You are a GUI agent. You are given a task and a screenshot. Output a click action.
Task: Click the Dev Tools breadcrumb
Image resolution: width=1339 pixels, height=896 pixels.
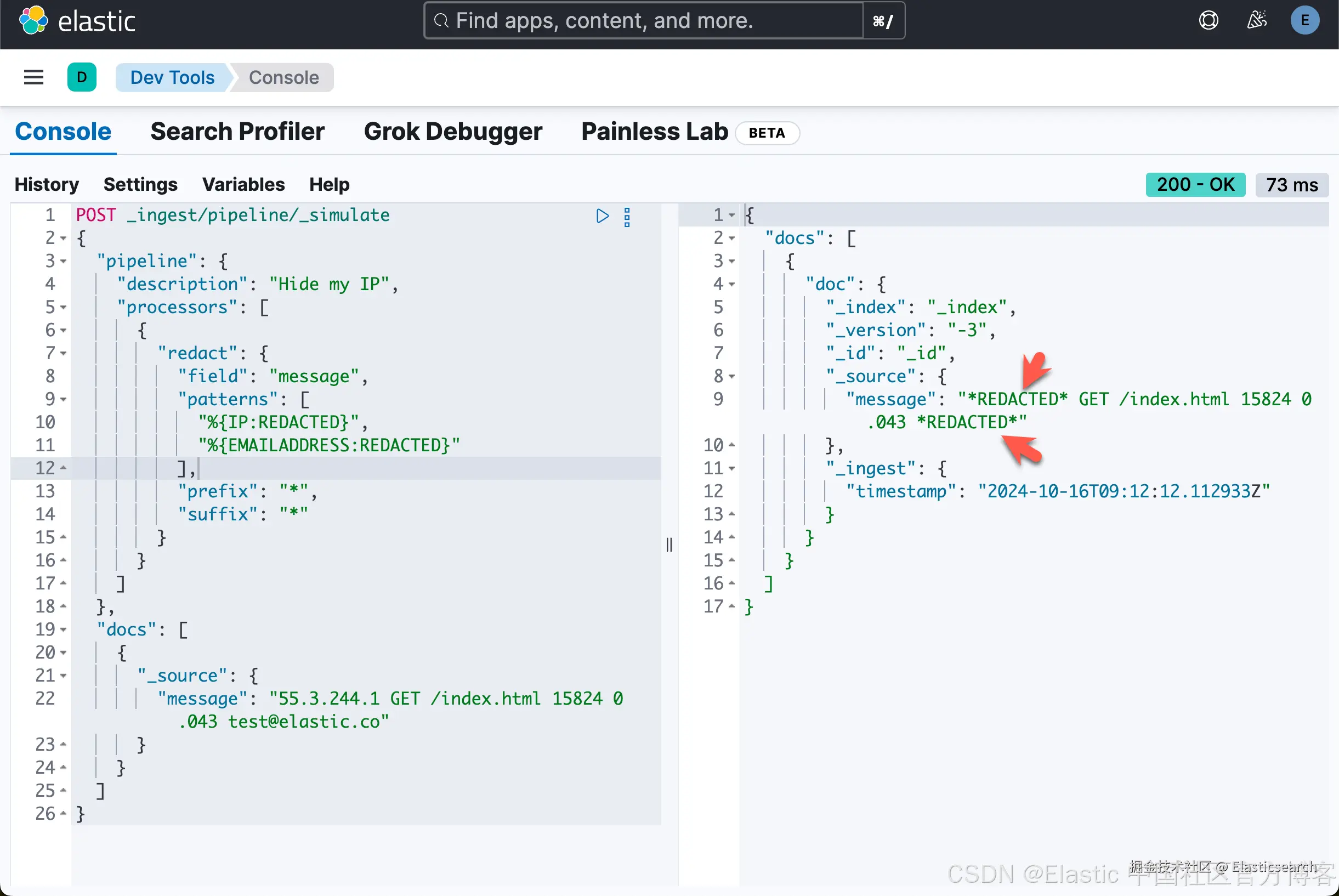173,77
